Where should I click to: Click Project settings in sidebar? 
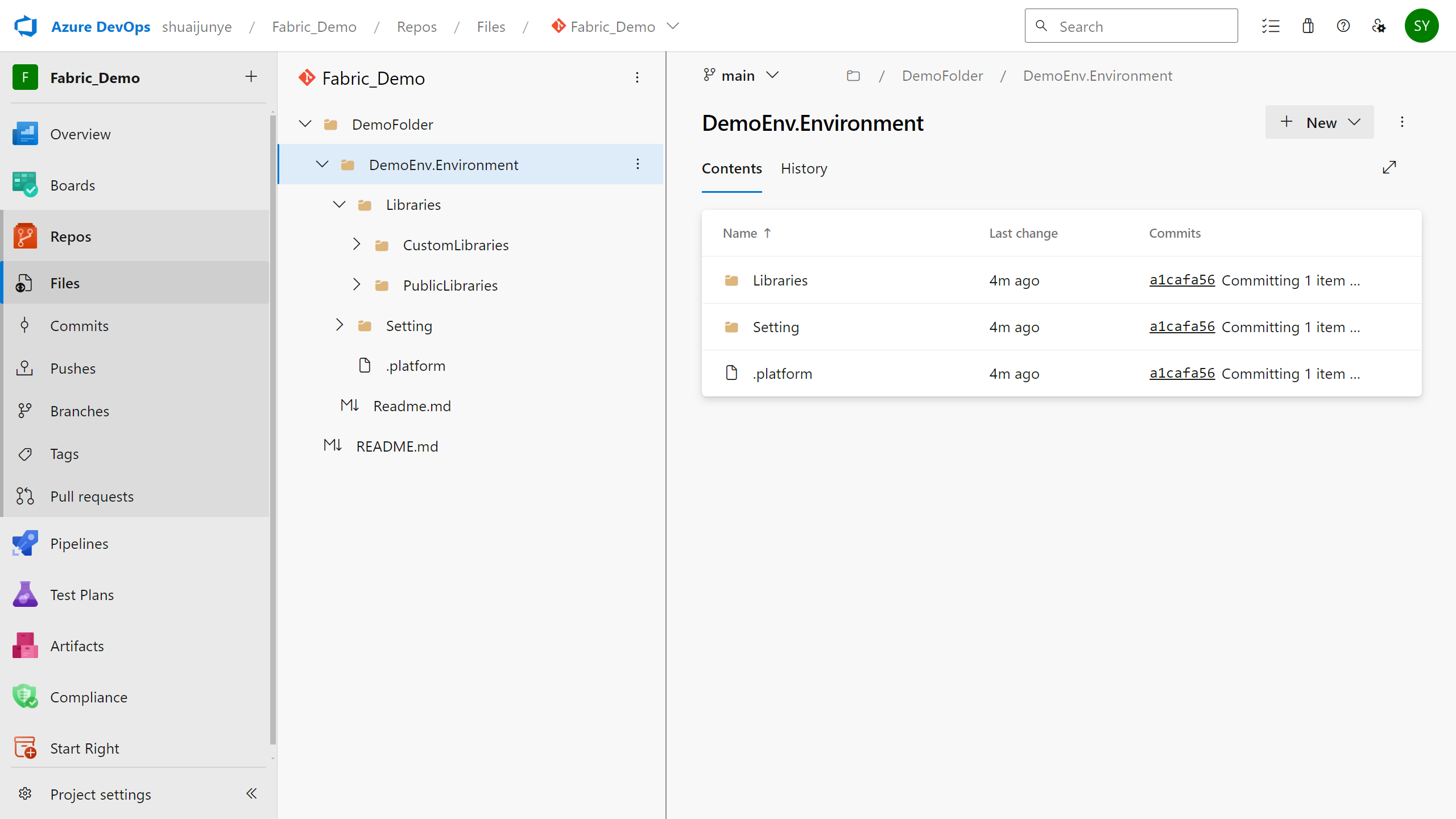click(x=100, y=793)
